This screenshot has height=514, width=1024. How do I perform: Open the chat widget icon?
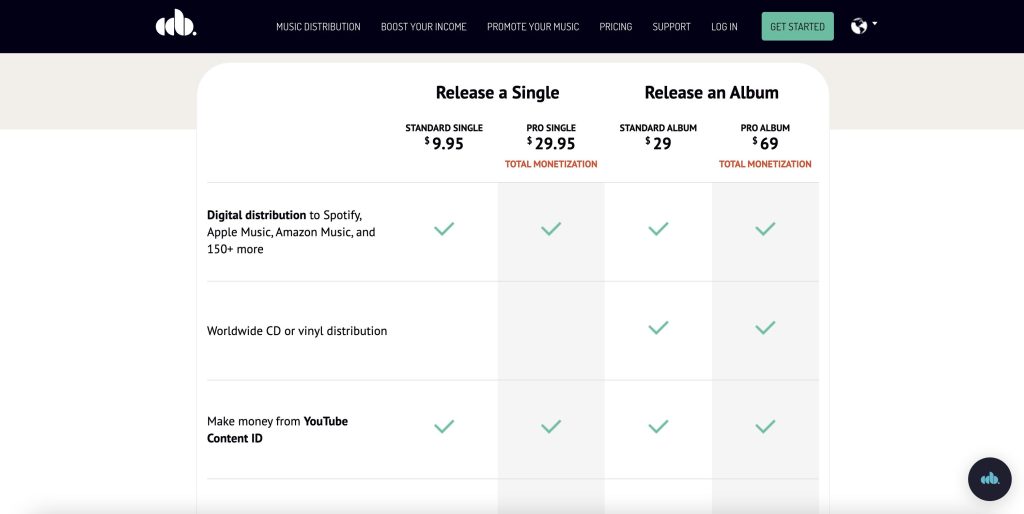989,479
